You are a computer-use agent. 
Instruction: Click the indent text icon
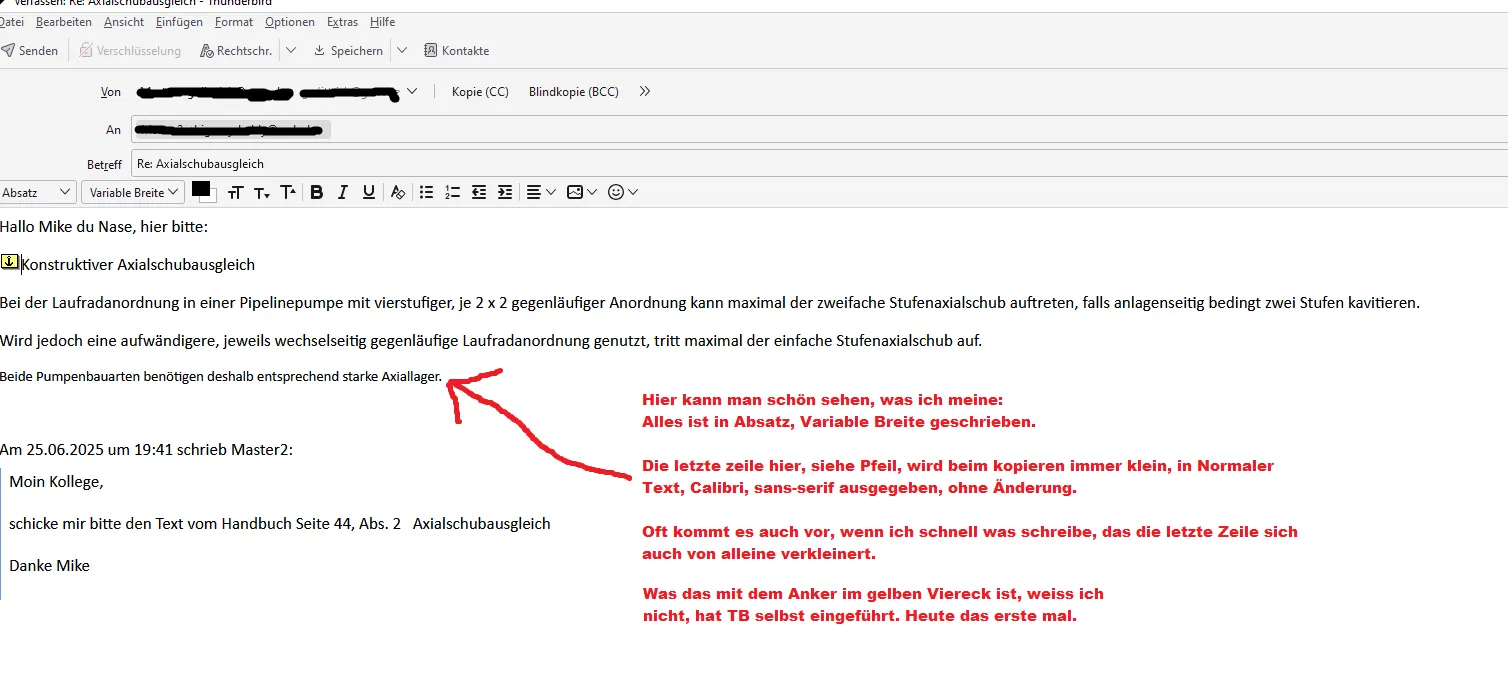click(x=505, y=192)
